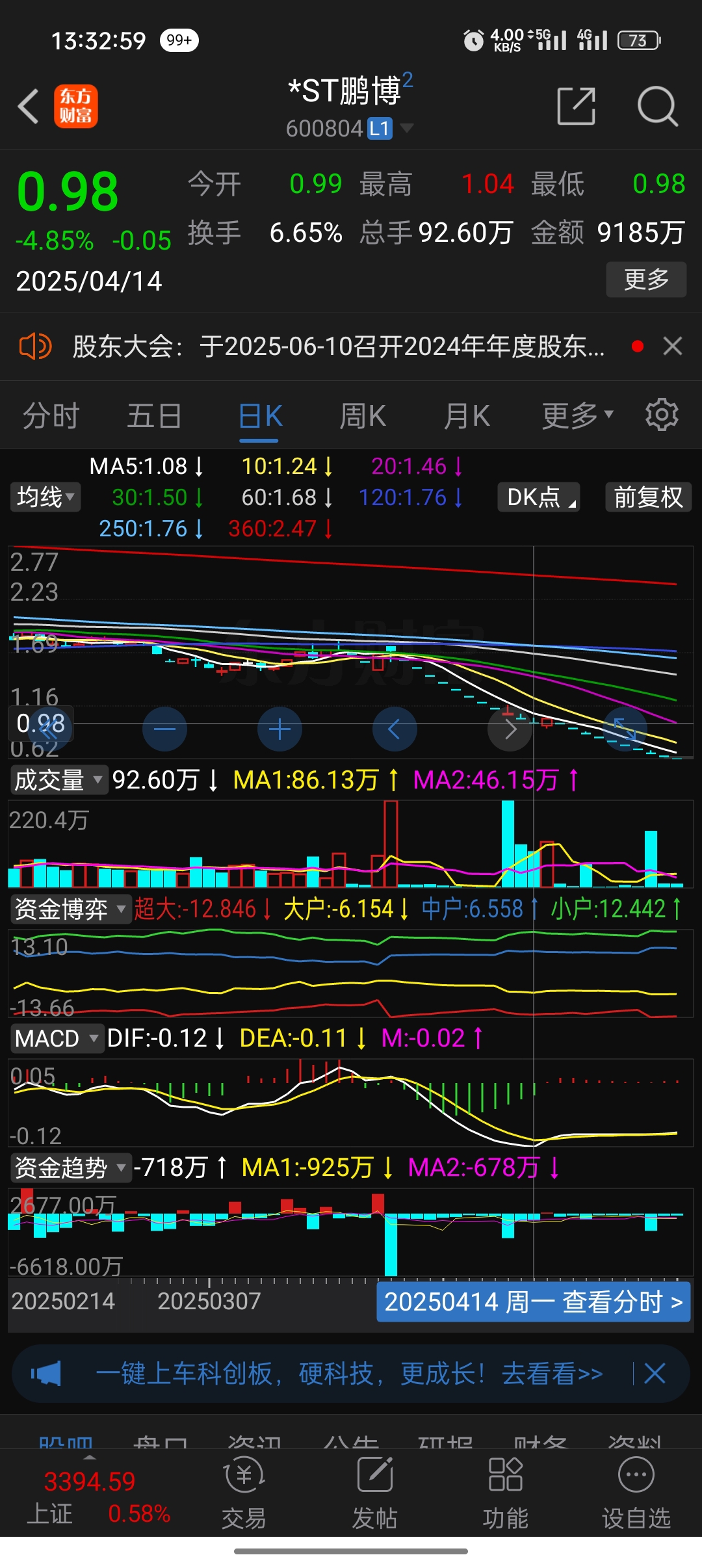Open the DK点 dropdown
This screenshot has height=1568, width=702.
click(539, 497)
